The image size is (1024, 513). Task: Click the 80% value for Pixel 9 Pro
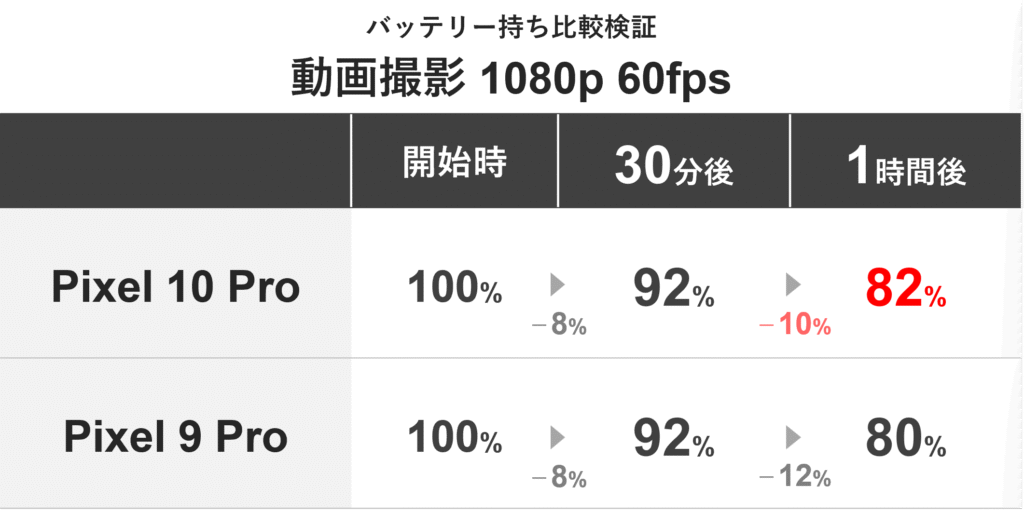point(905,438)
